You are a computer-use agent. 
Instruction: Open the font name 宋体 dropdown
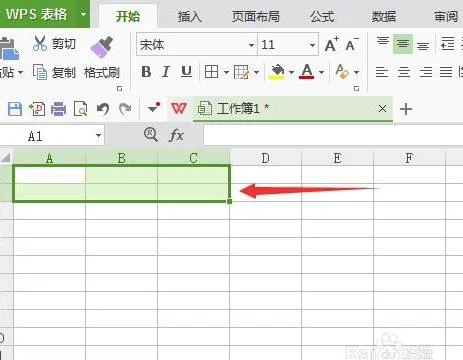tap(251, 45)
